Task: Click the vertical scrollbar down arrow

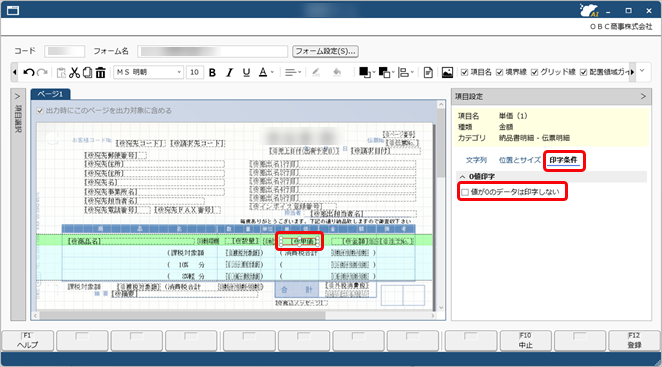Action: [x=441, y=308]
